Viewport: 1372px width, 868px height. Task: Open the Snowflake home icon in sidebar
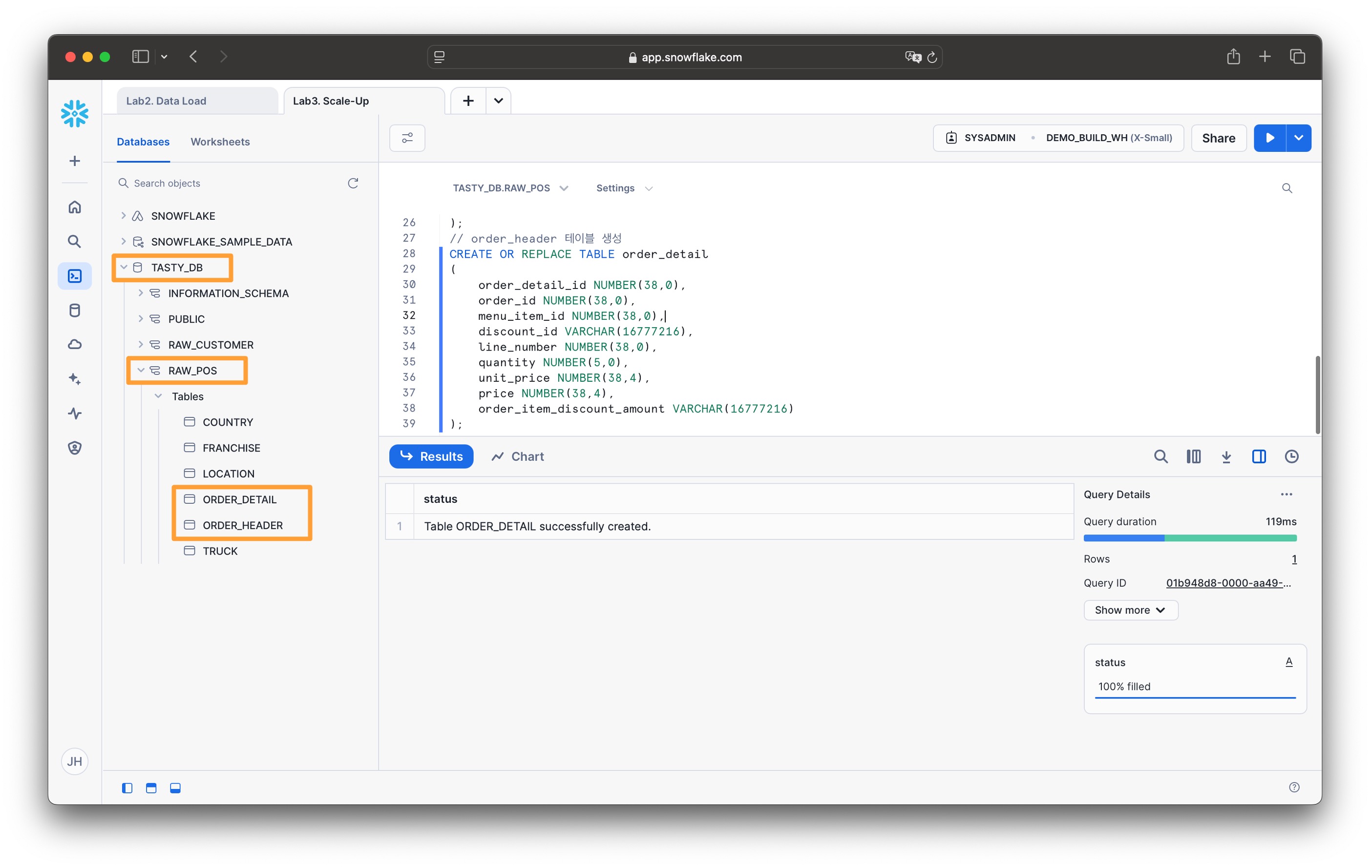[75, 207]
